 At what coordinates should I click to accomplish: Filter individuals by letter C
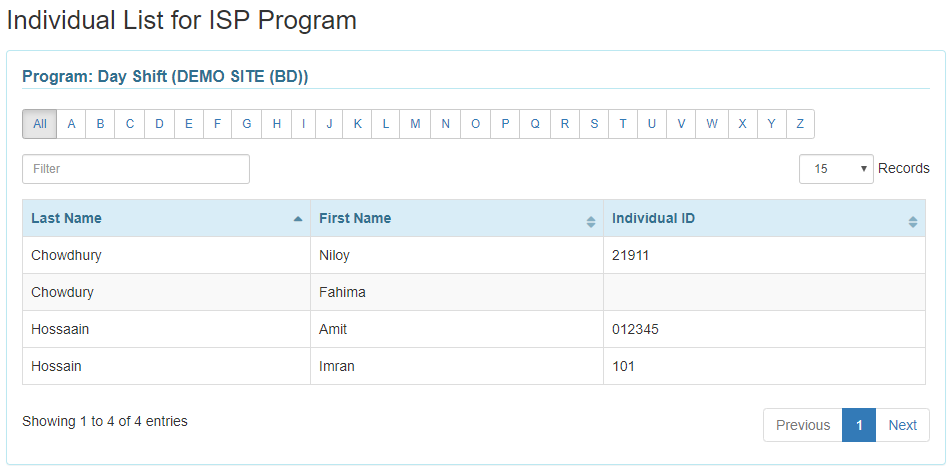[x=130, y=124]
